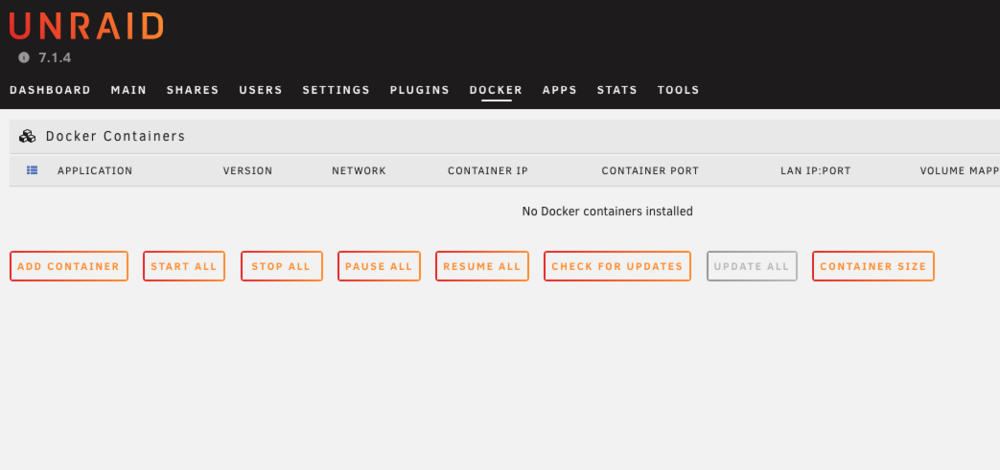
Task: Click the Start All button
Action: point(184,266)
